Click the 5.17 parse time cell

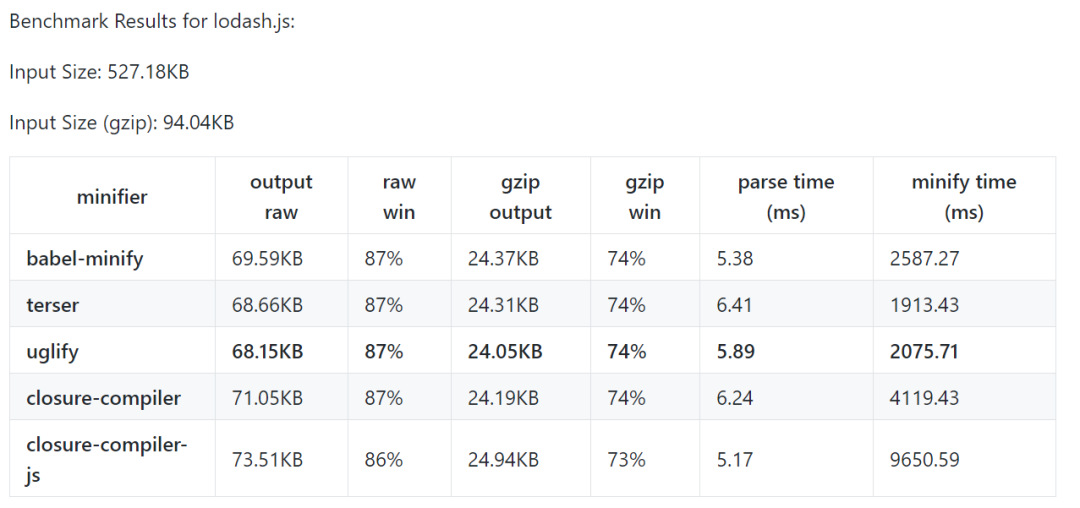click(734, 460)
